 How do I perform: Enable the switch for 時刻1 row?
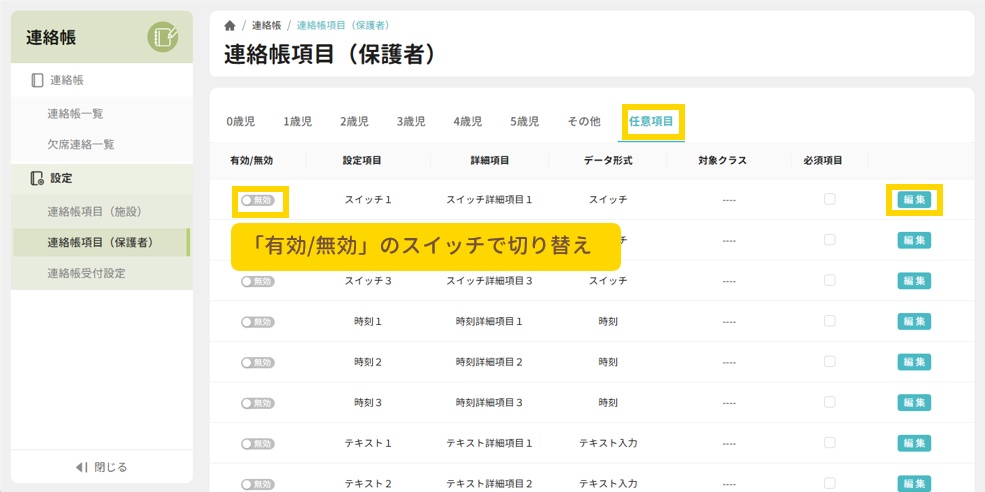(257, 322)
